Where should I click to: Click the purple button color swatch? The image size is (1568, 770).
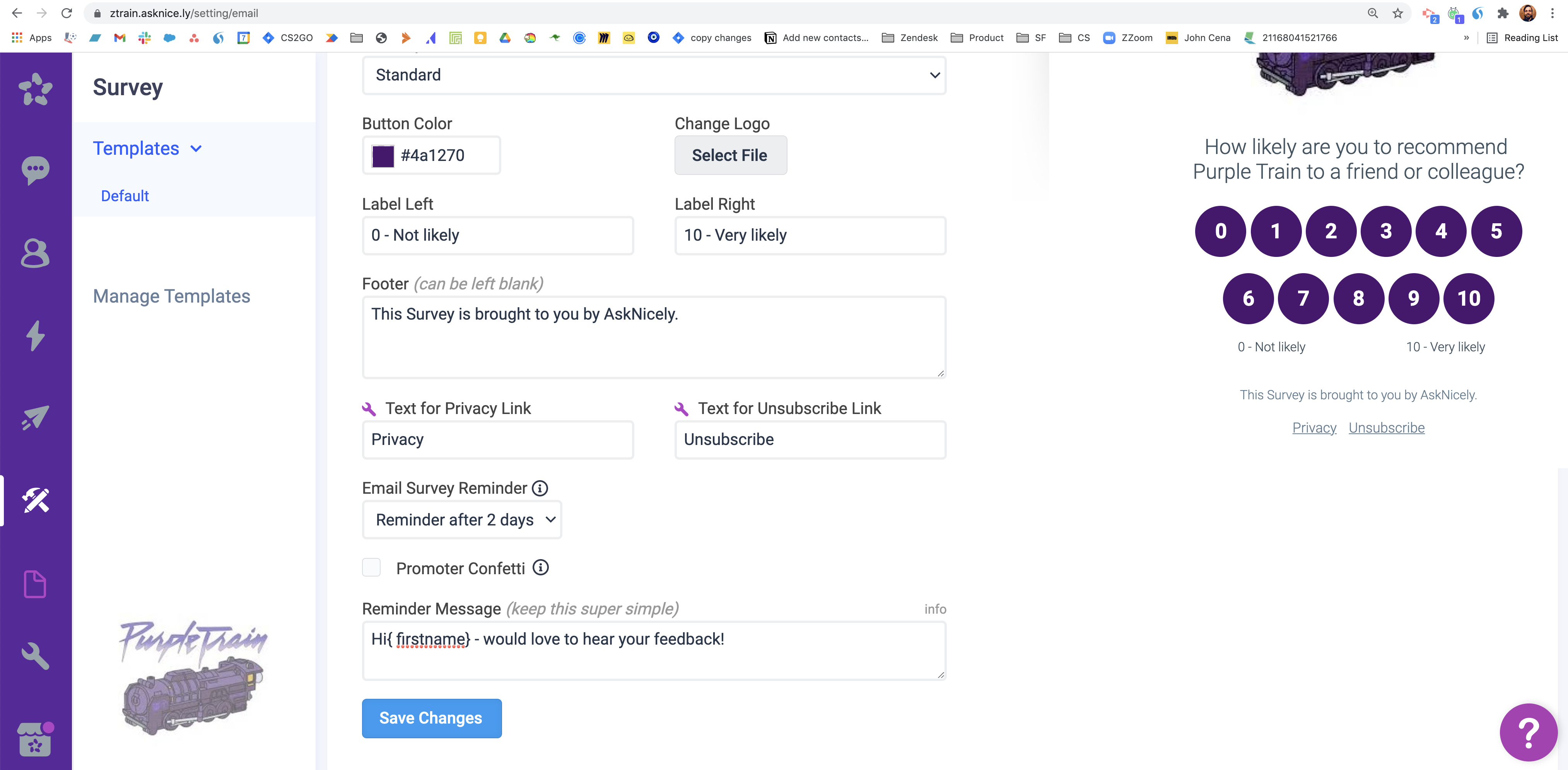pos(383,156)
